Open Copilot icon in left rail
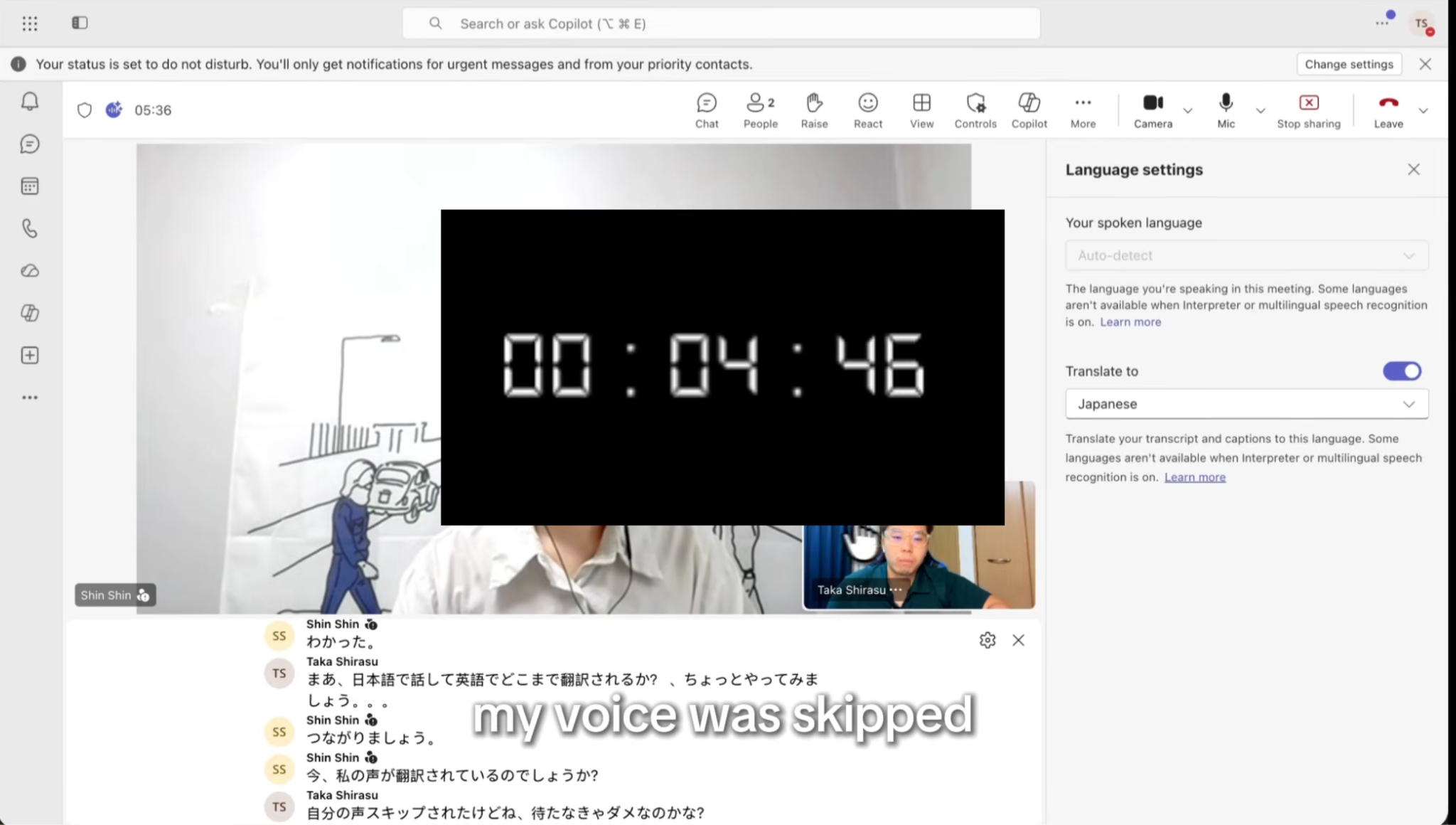This screenshot has width=1456, height=825. click(x=30, y=313)
